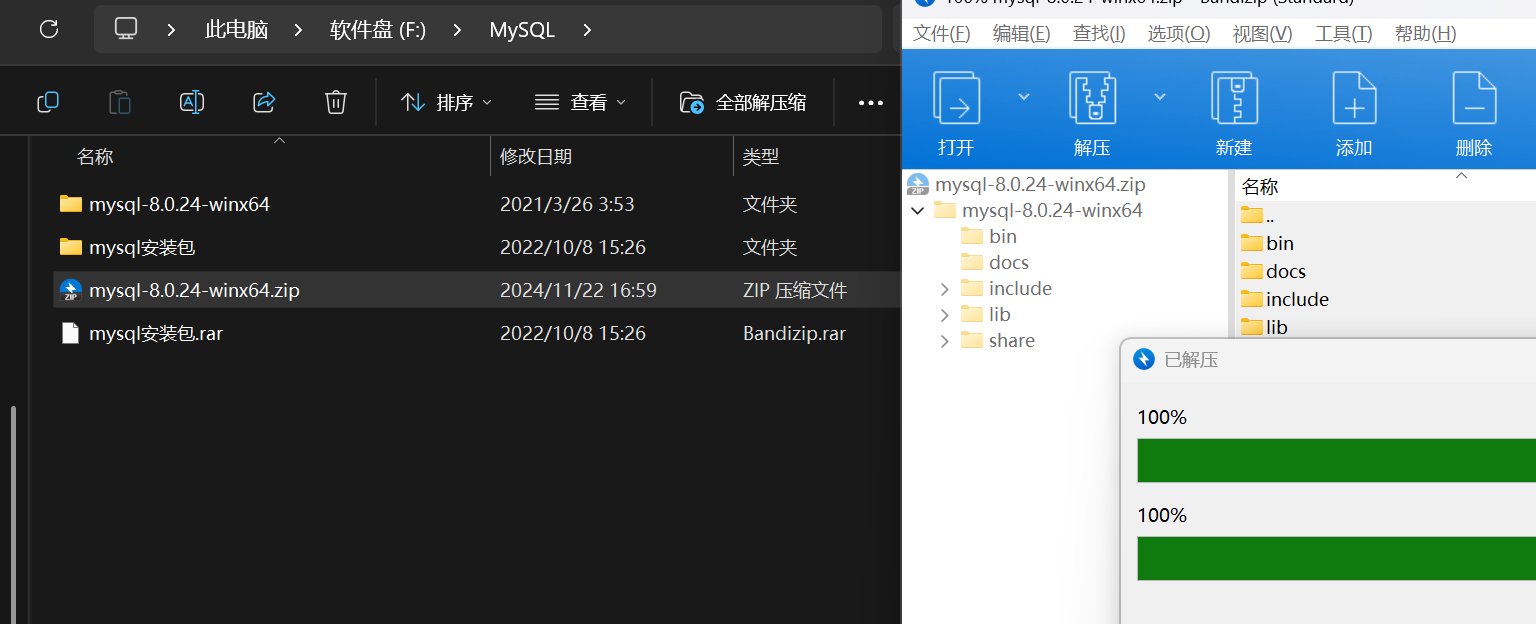
Task: Click the 名称 column header in Bandizip list
Action: tap(1260, 187)
